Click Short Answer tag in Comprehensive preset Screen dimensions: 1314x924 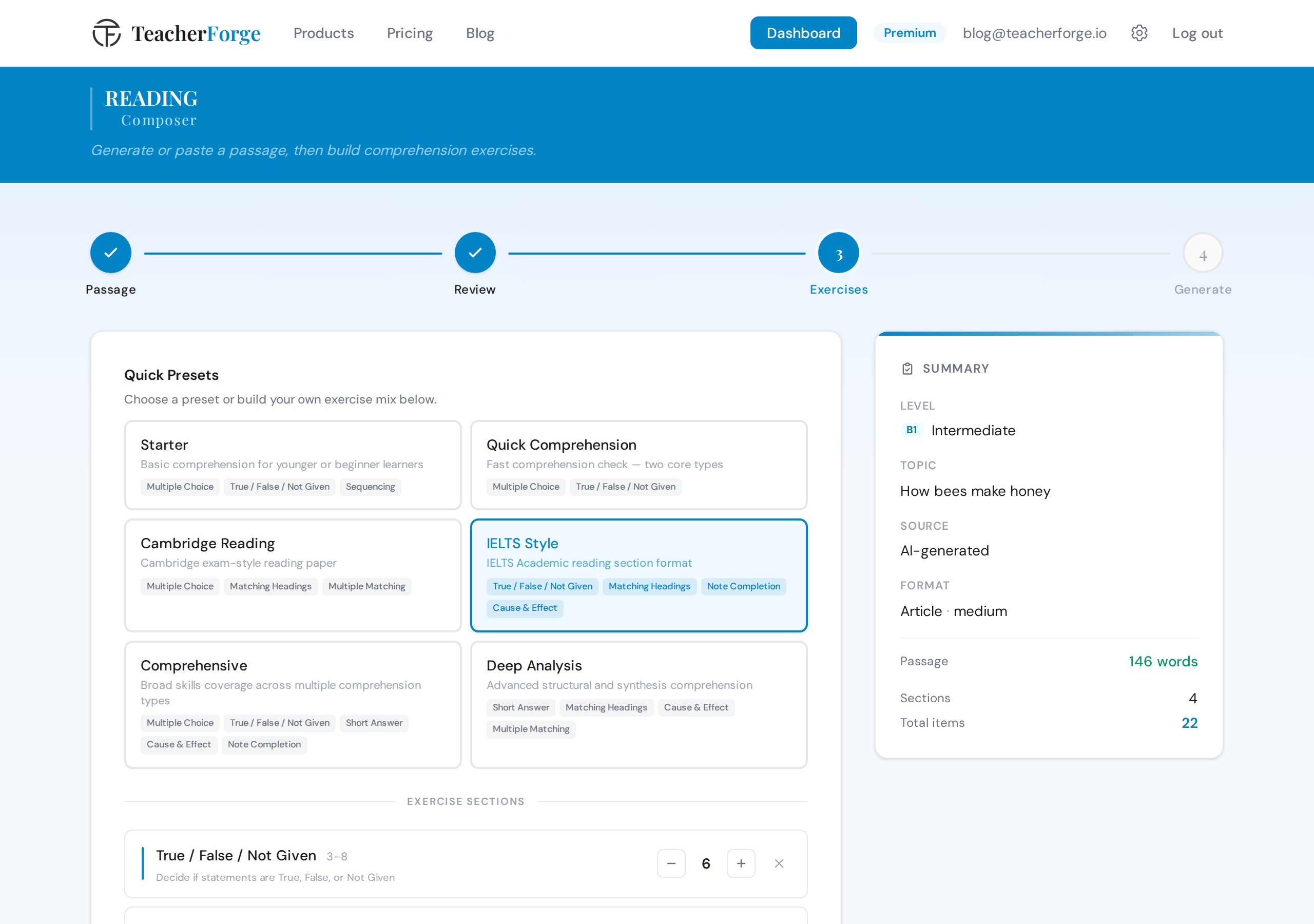(374, 723)
